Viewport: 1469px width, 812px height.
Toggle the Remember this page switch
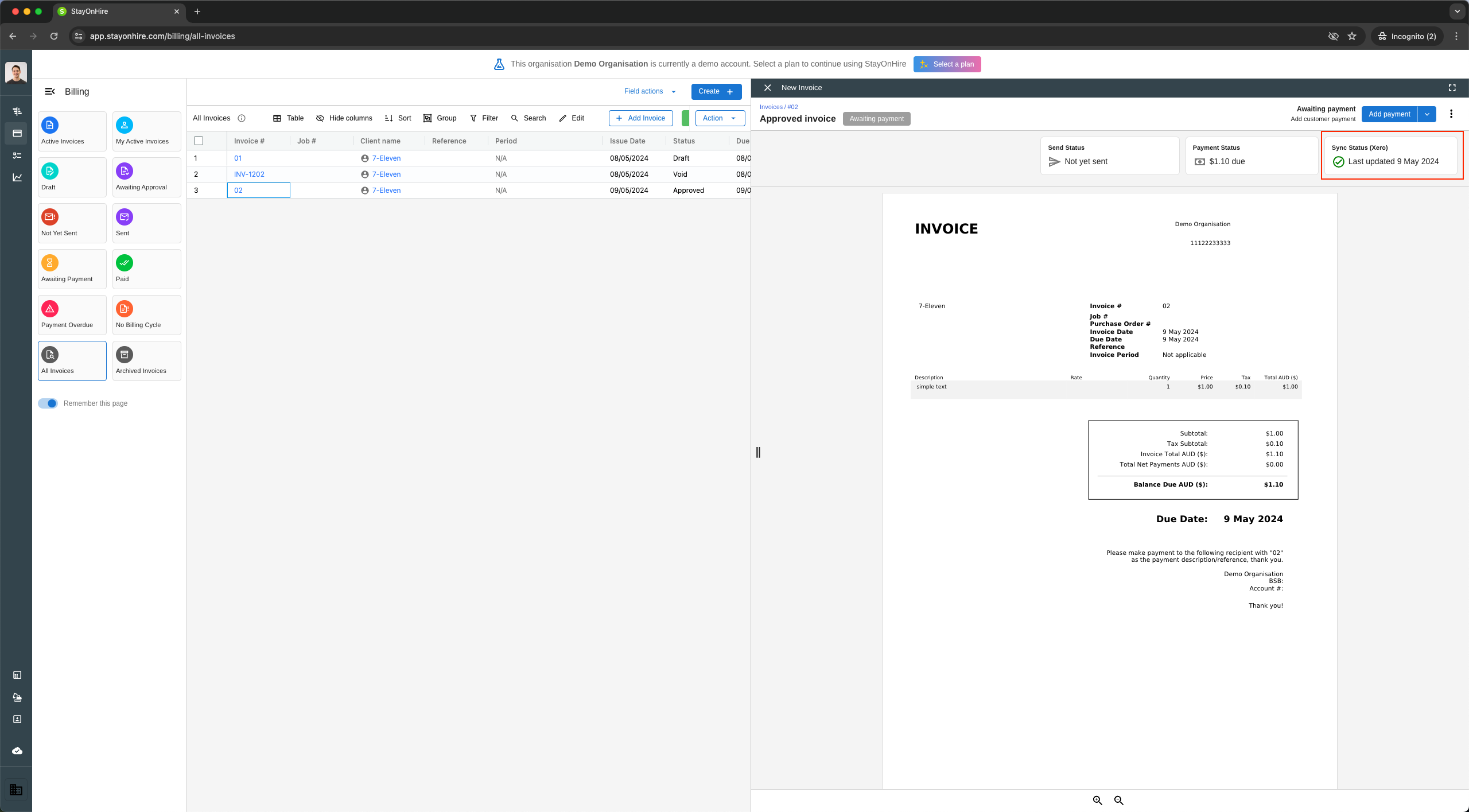(x=48, y=403)
